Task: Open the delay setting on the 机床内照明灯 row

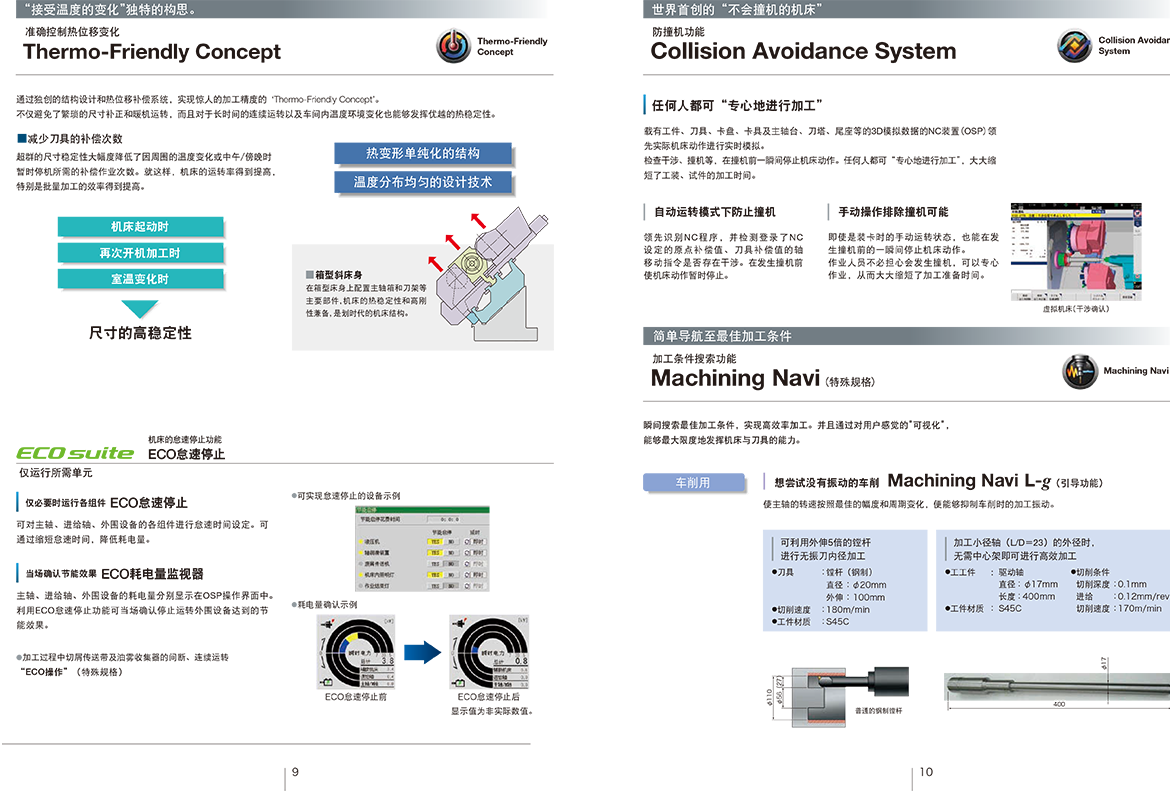Action: 477,575
